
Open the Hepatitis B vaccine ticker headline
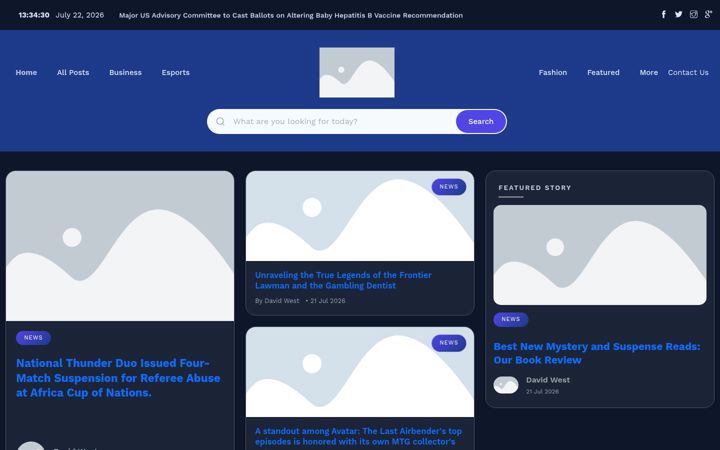[291, 15]
